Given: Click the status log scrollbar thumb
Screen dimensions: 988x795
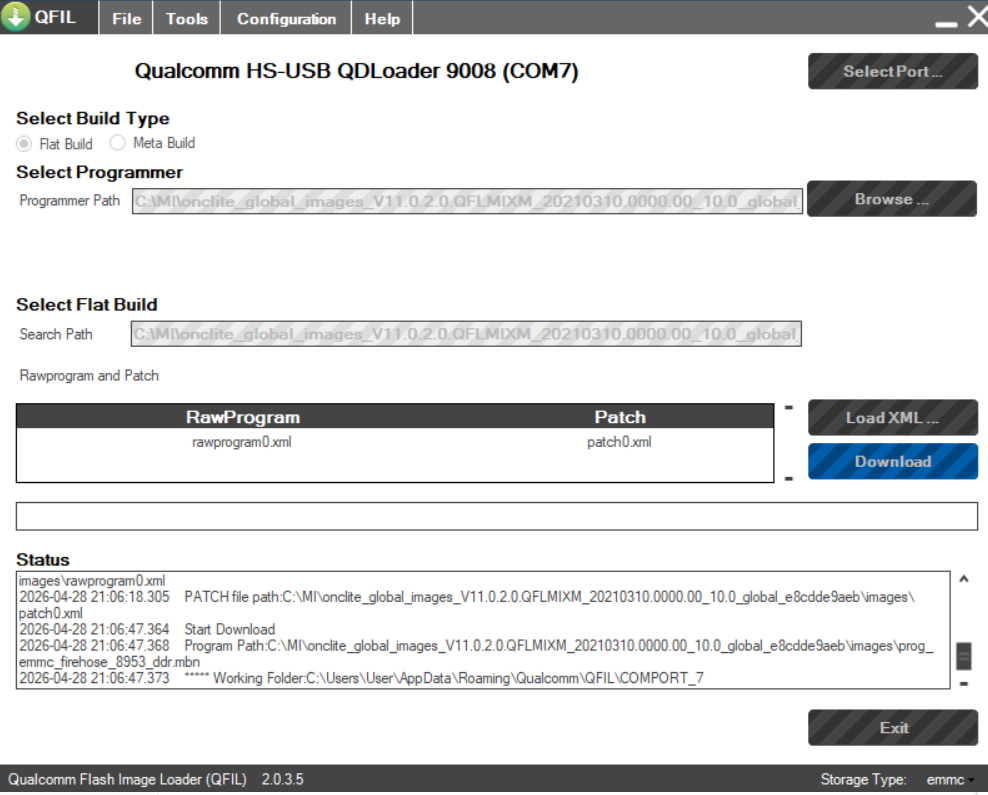Looking at the screenshot, I should click(x=963, y=656).
